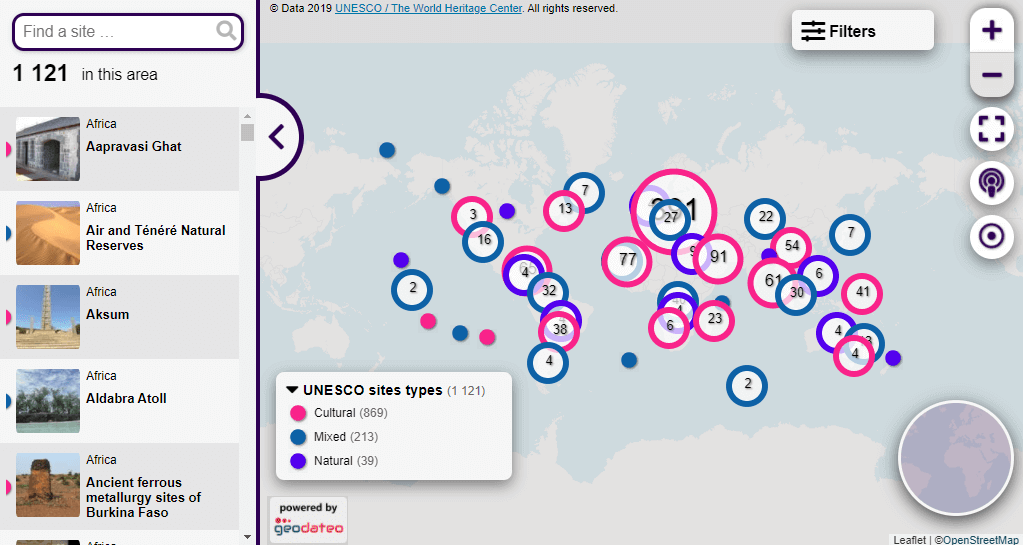The width and height of the screenshot is (1023, 545).
Task: Click the cluster marker labeled 38
Action: click(559, 331)
